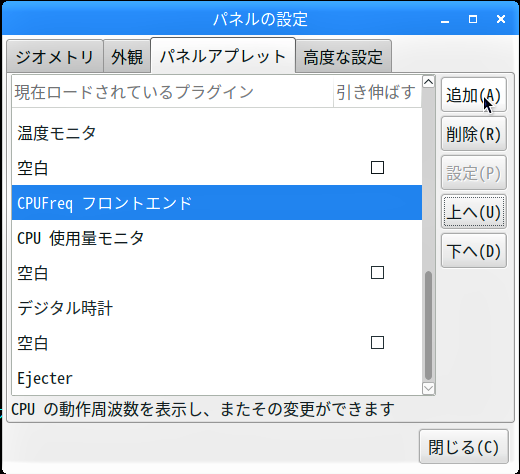Screen dimensions: 520x474
Task: Minimize the パネルの設定 window
Action: coord(445,20)
